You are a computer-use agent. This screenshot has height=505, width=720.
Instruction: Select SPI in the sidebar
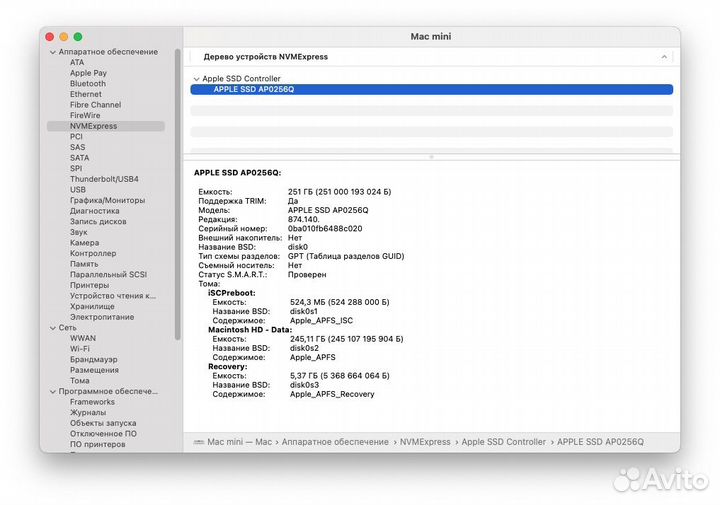76,168
